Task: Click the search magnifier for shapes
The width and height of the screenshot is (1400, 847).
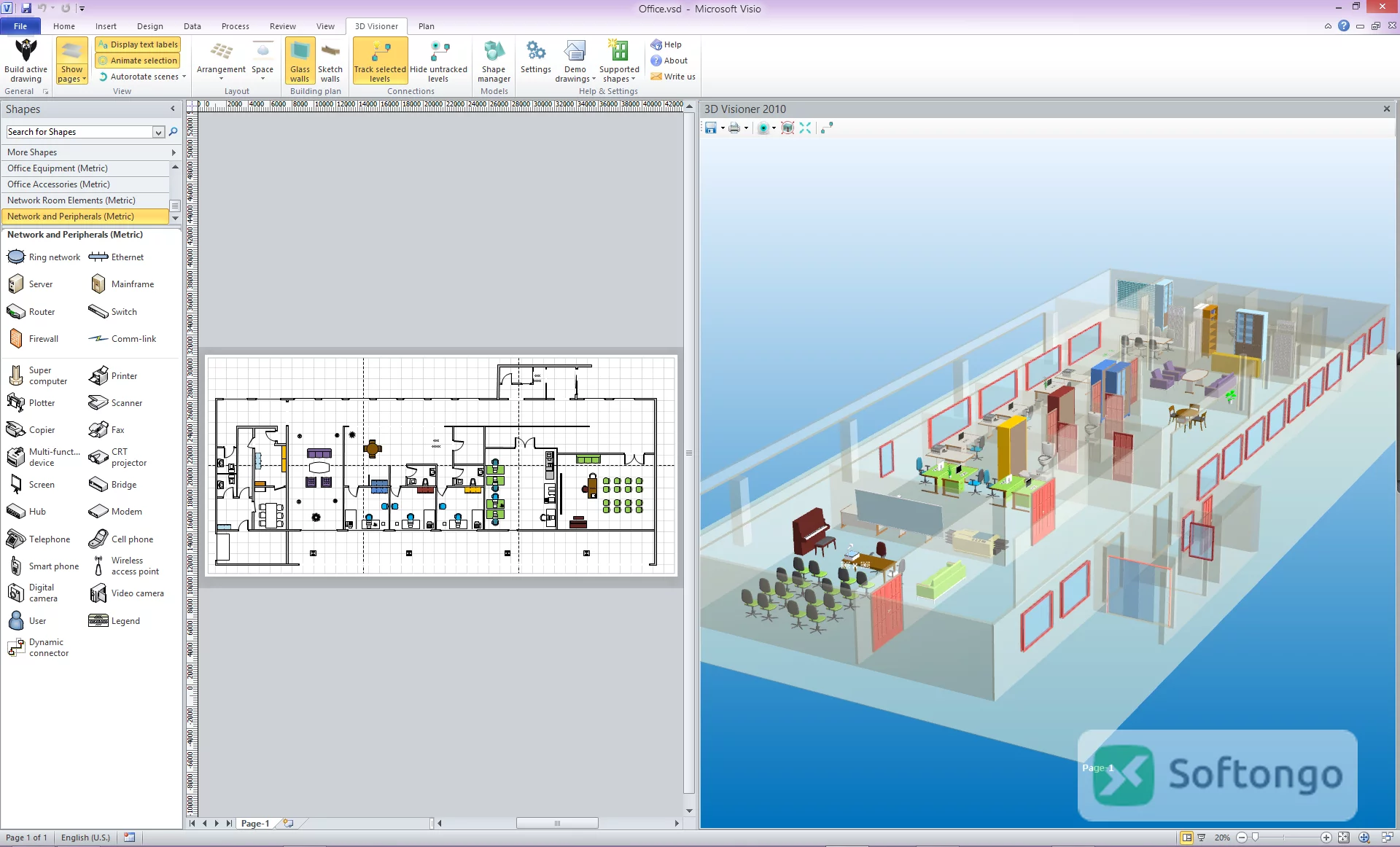Action: [x=174, y=132]
